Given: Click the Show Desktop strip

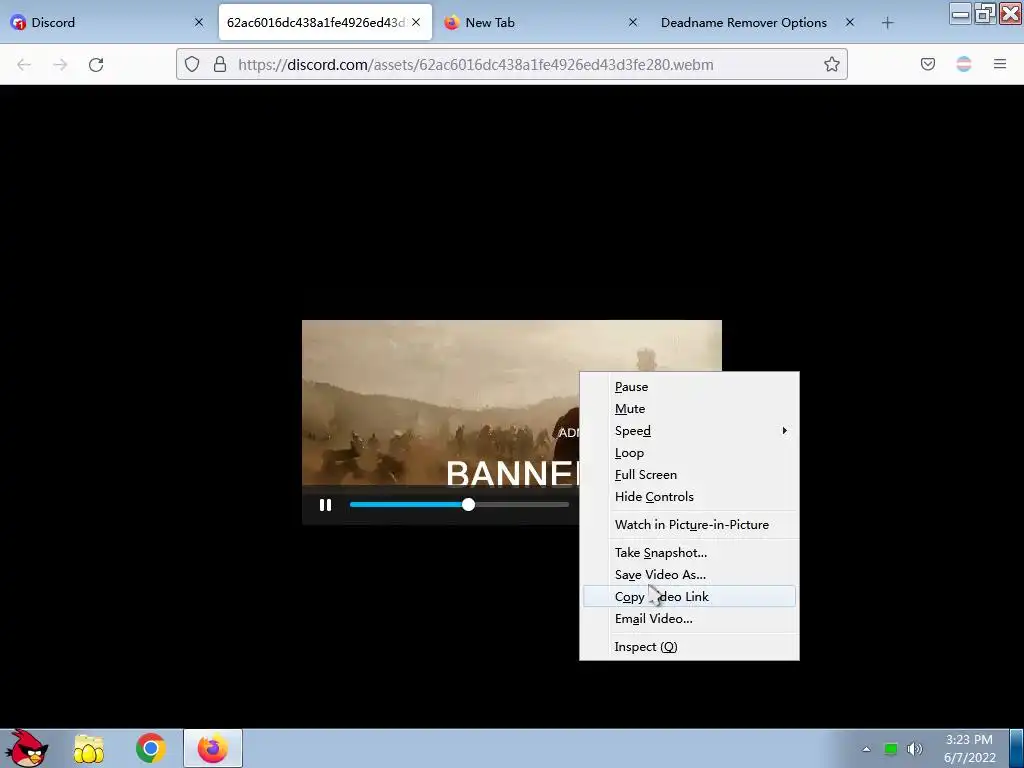Looking at the screenshot, I should (1017, 748).
